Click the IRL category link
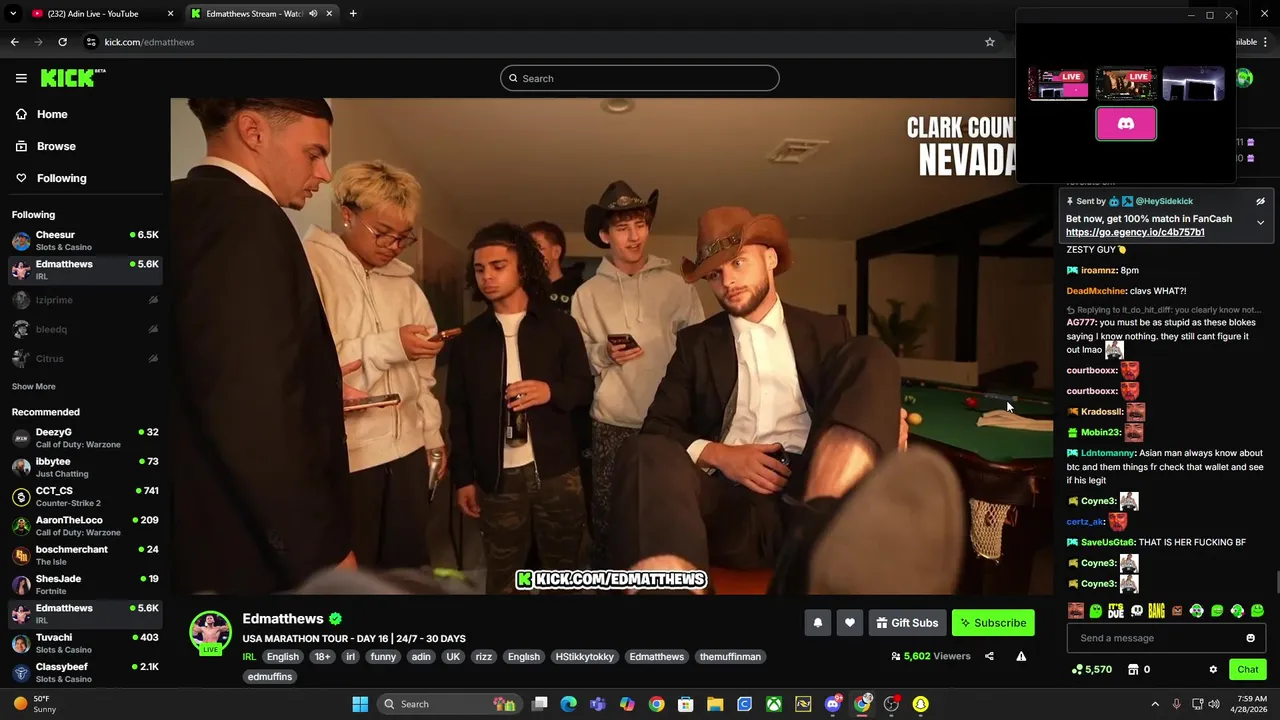 [x=249, y=657]
